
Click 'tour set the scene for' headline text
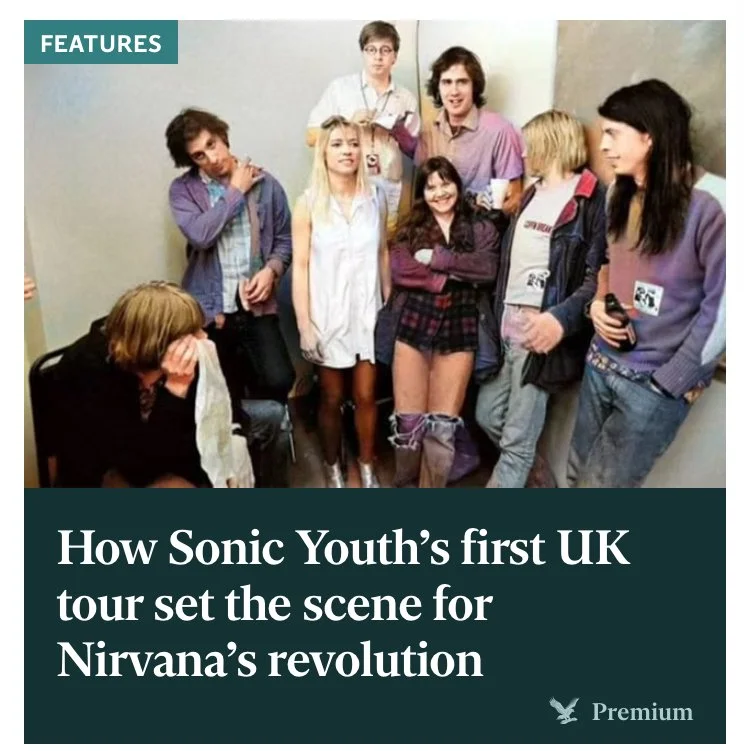[x=274, y=603]
